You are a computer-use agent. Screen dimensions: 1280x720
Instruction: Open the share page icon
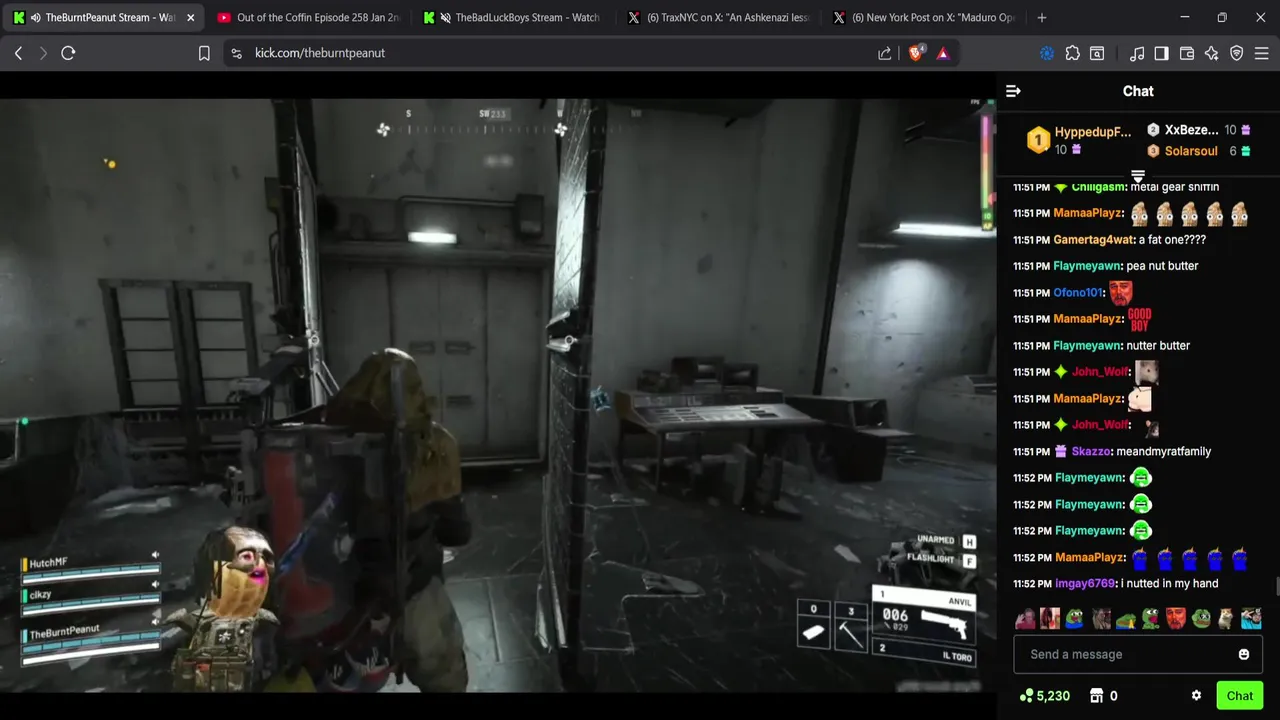(885, 53)
